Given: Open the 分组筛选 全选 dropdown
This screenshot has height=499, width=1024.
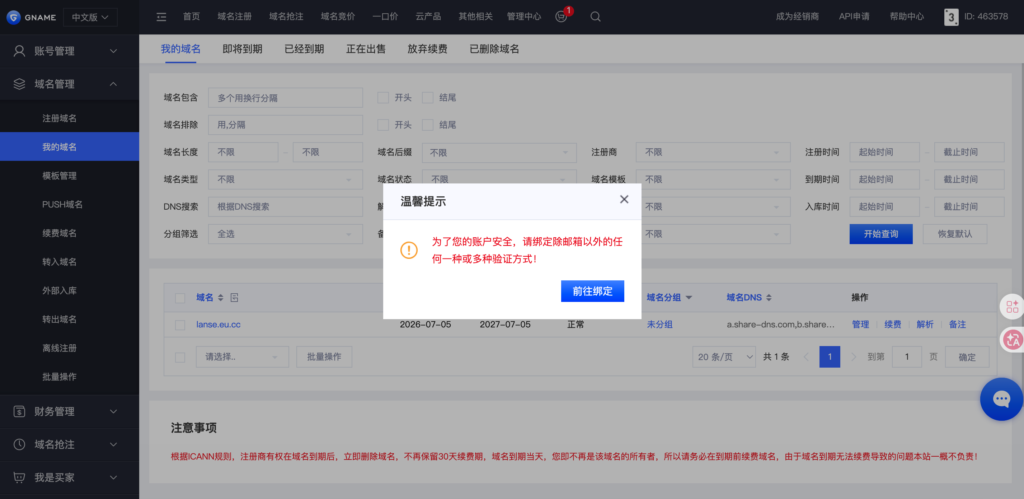Looking at the screenshot, I should [285, 234].
